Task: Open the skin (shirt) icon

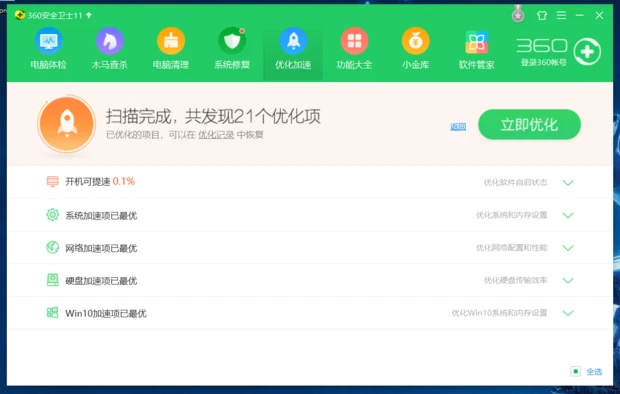Action: click(542, 15)
